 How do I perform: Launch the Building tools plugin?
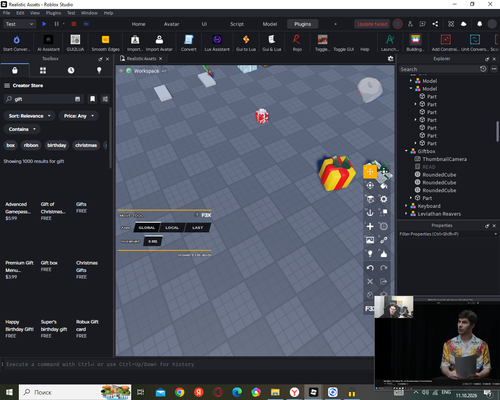(x=415, y=43)
